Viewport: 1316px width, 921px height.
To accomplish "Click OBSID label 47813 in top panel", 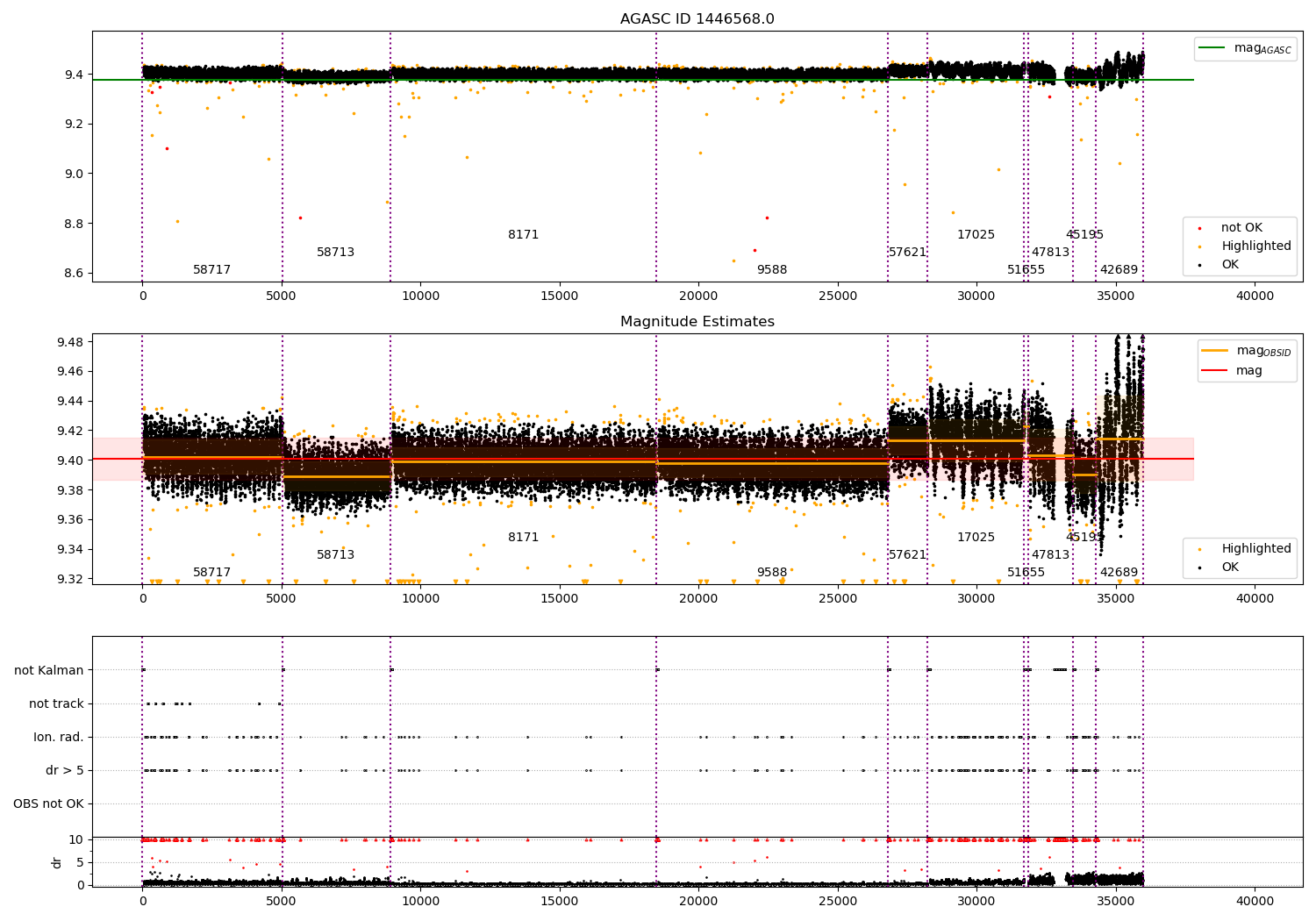I will point(1050,253).
